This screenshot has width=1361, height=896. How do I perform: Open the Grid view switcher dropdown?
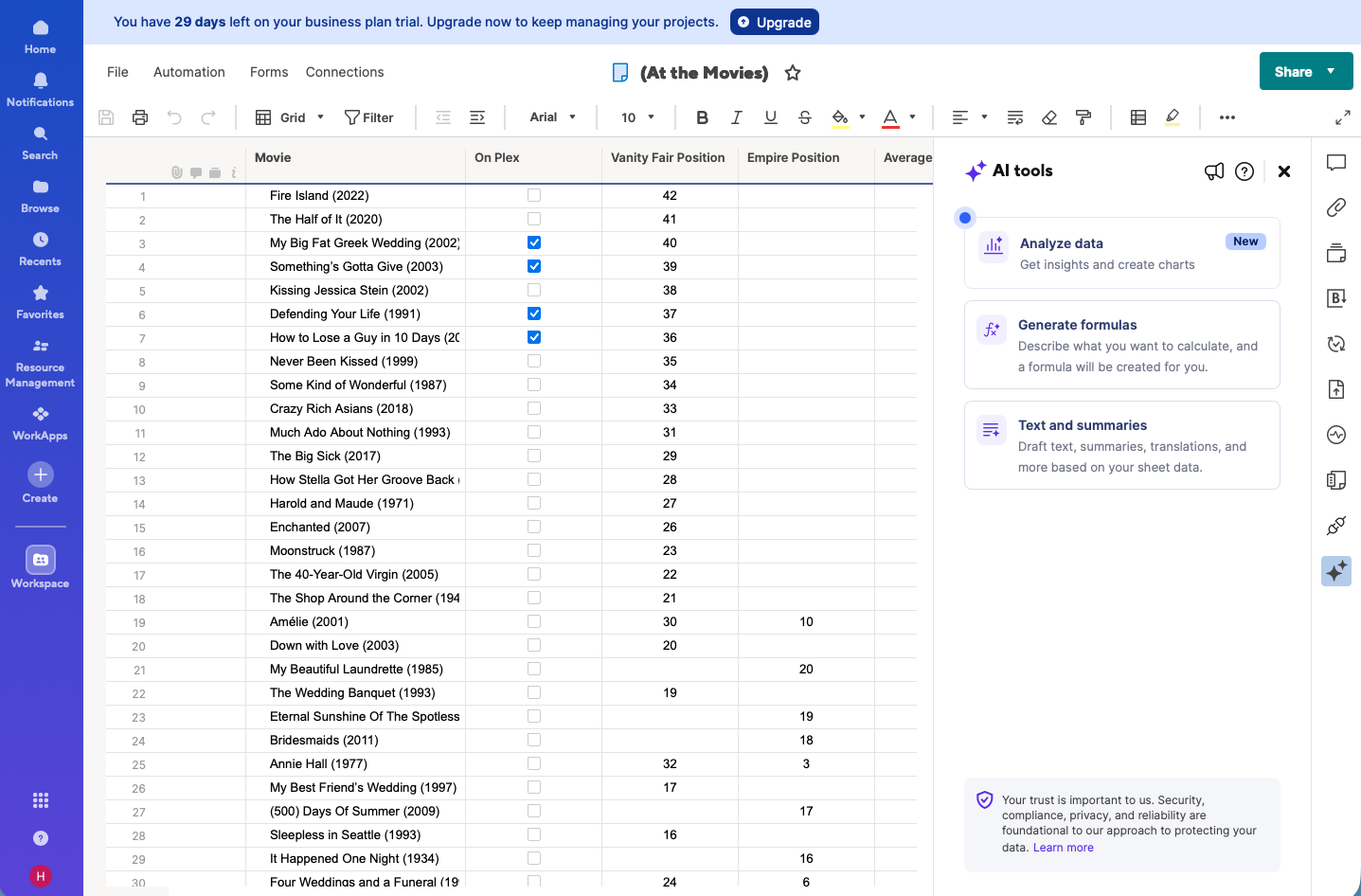(319, 116)
